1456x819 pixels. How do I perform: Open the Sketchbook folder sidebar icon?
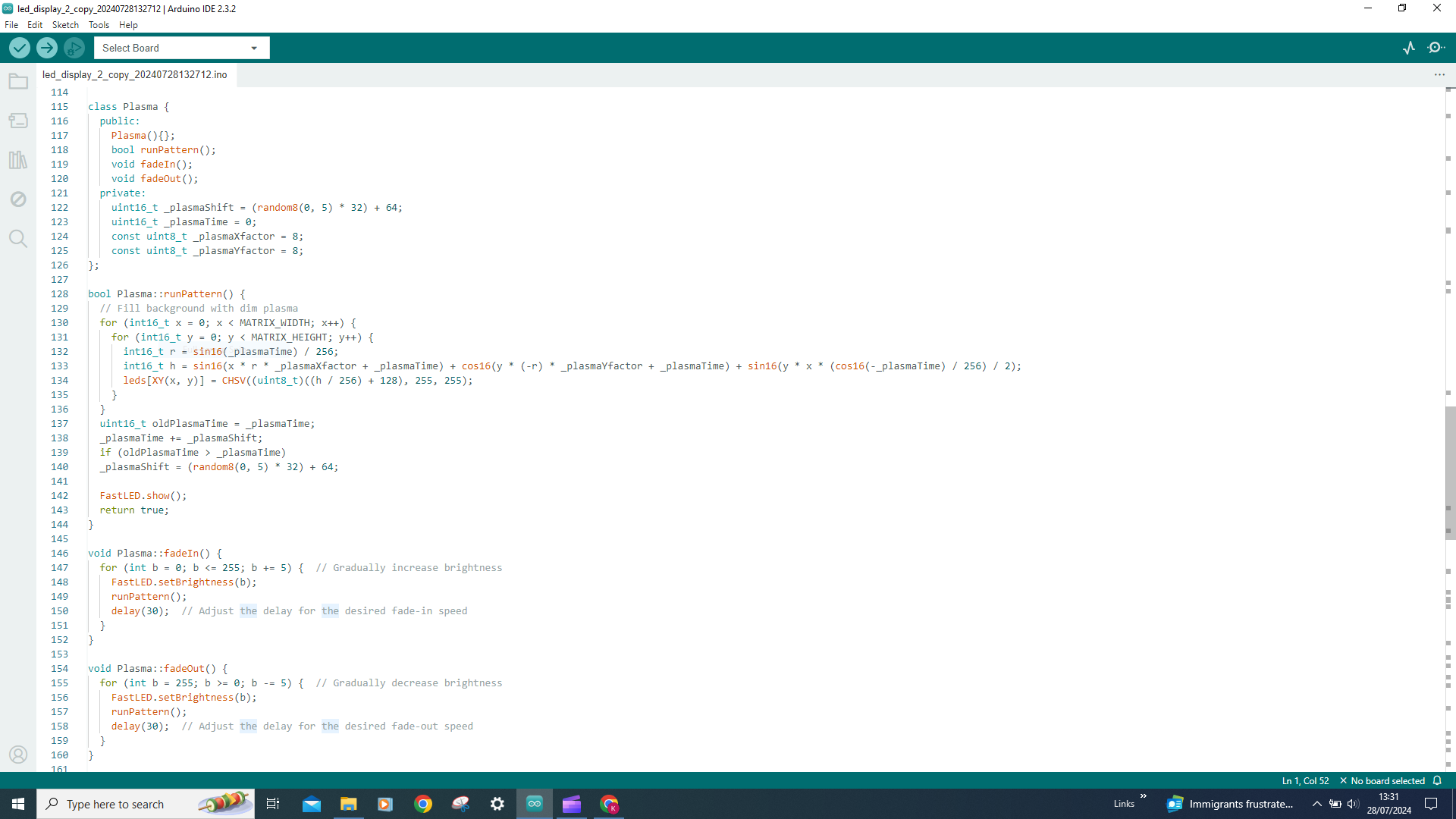18,81
